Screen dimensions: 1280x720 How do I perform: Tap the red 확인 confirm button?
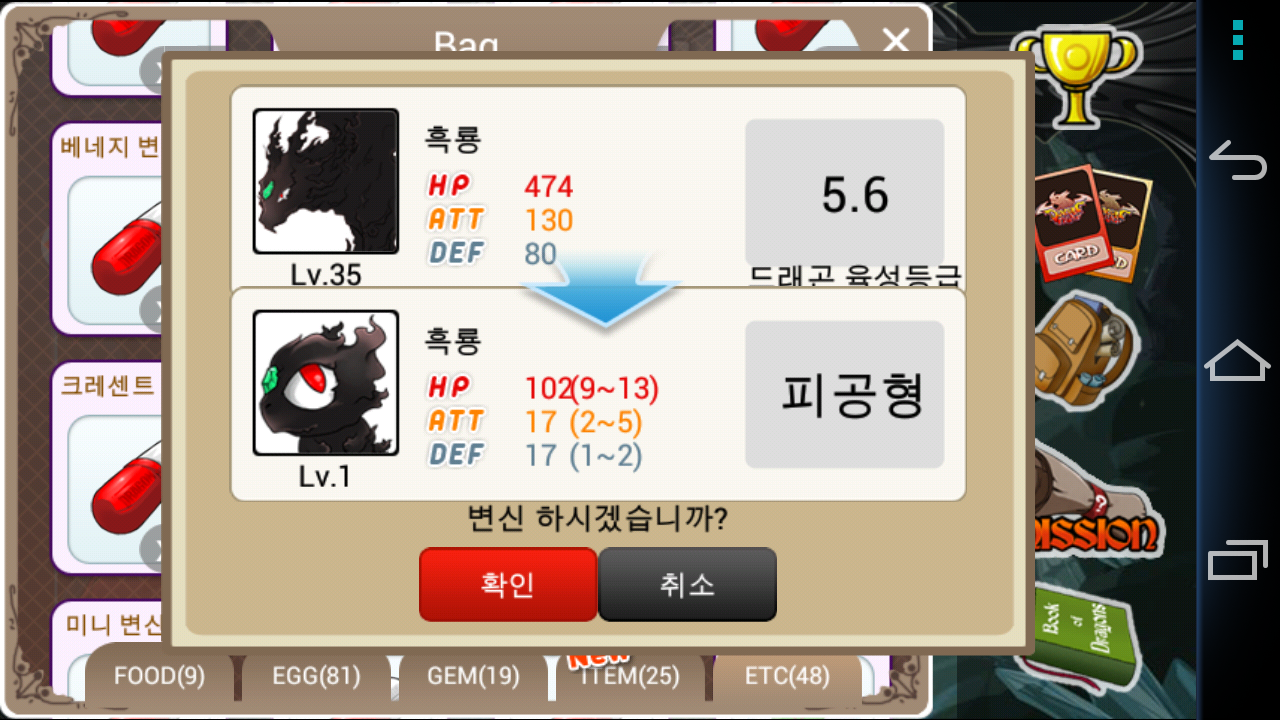(508, 584)
